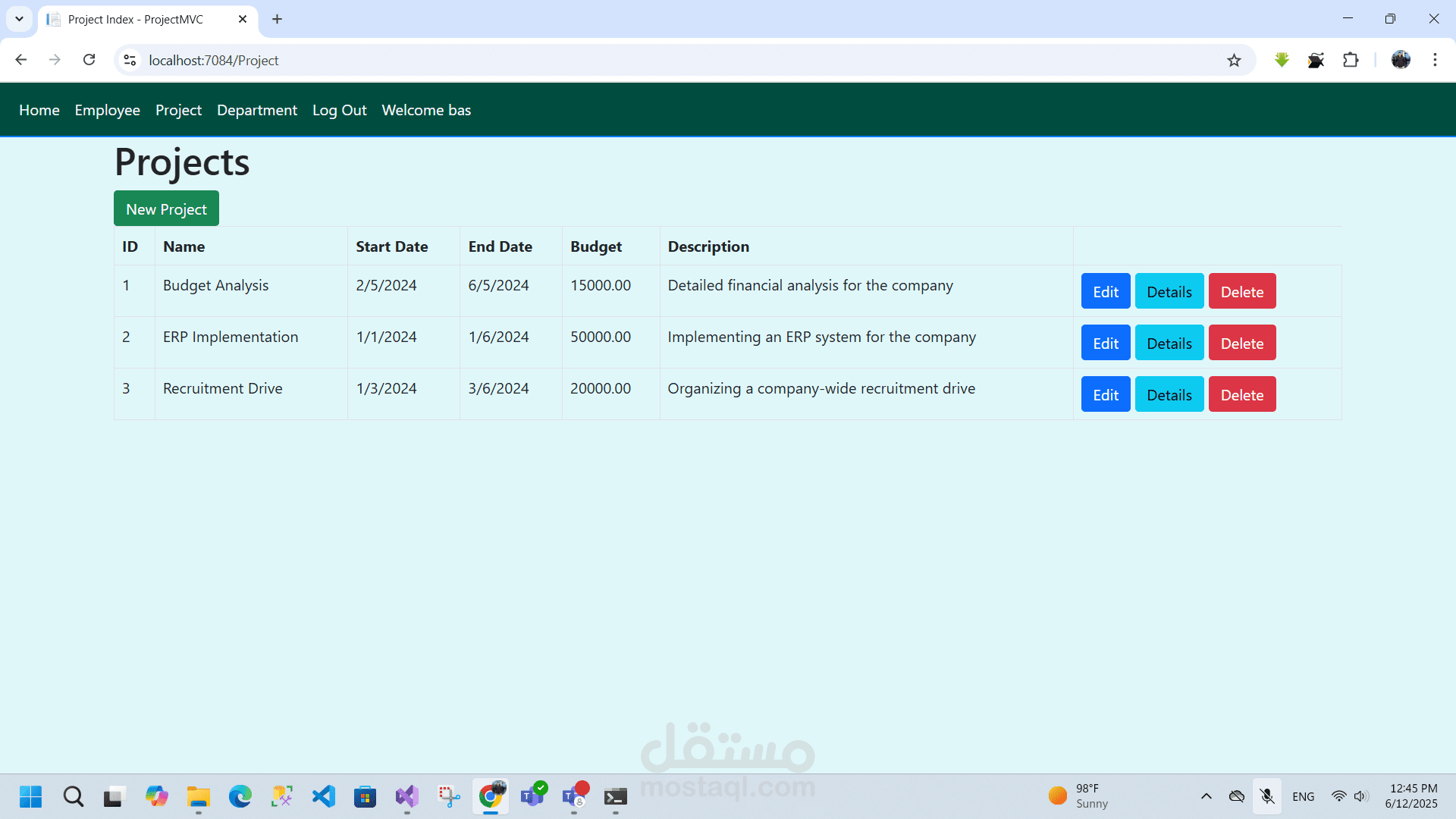Open the browser profile avatar

[x=1401, y=60]
